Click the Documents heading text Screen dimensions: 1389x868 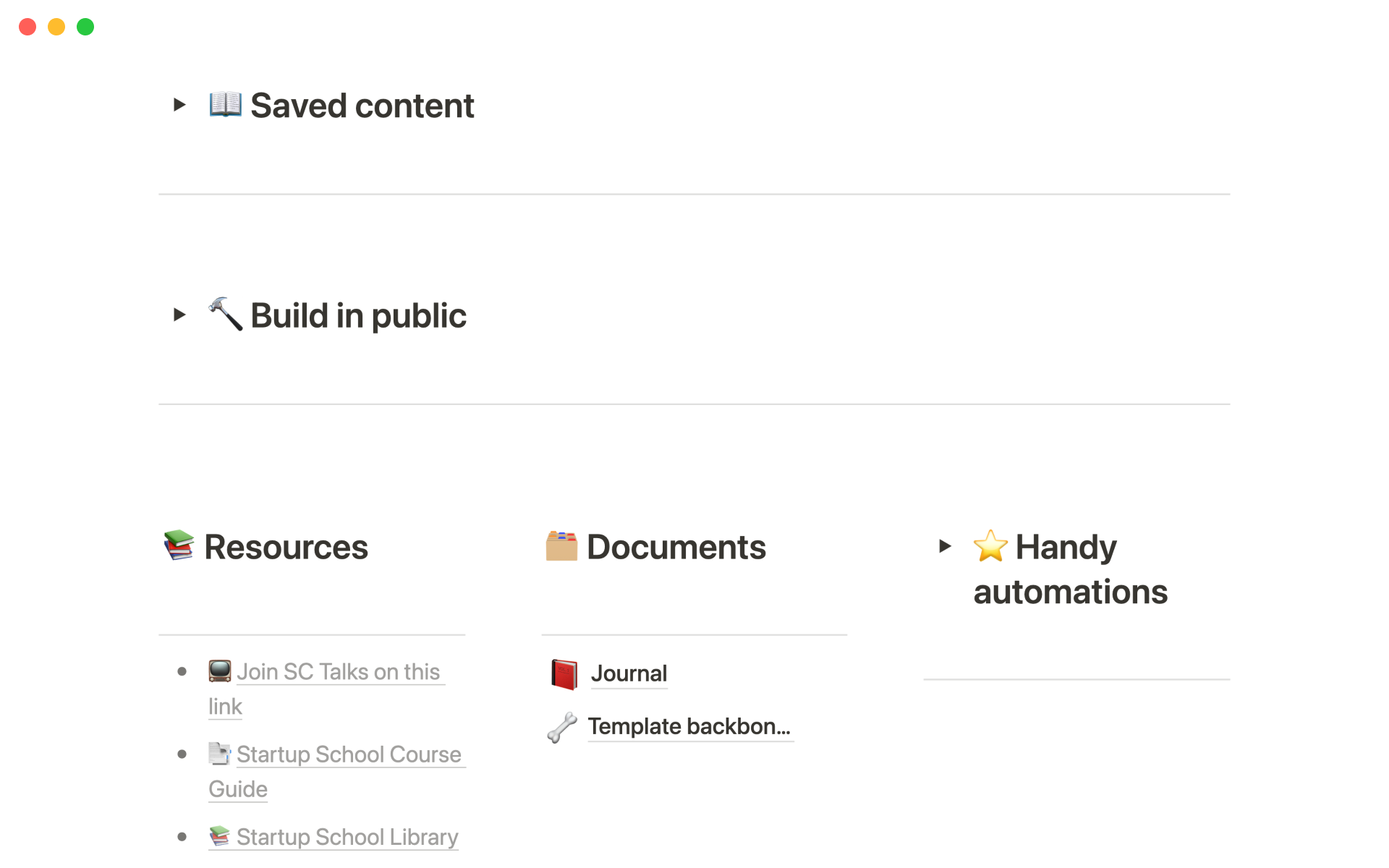(676, 548)
